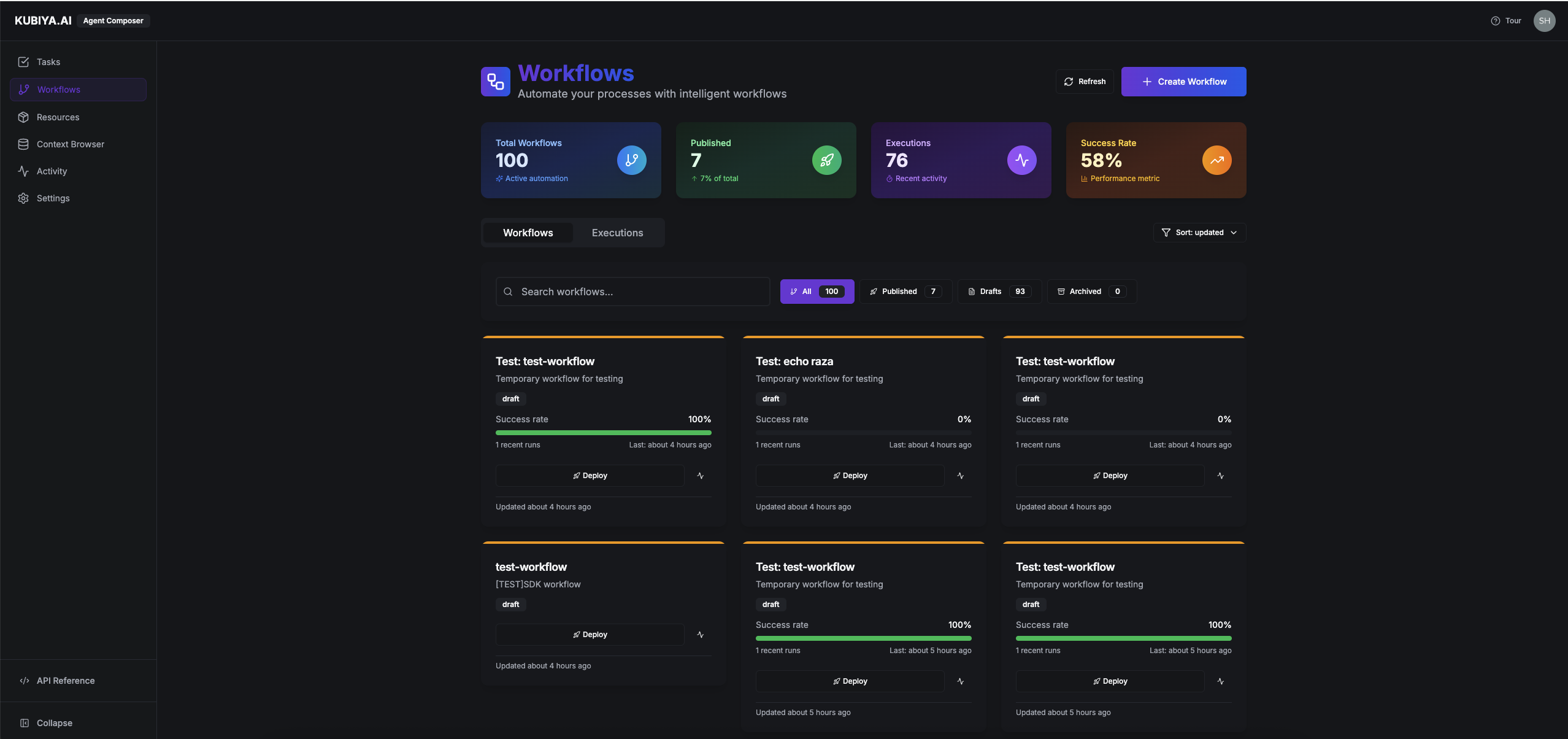Click the Create Workflow button
Viewport: 1568px width, 739px height.
1183,82
